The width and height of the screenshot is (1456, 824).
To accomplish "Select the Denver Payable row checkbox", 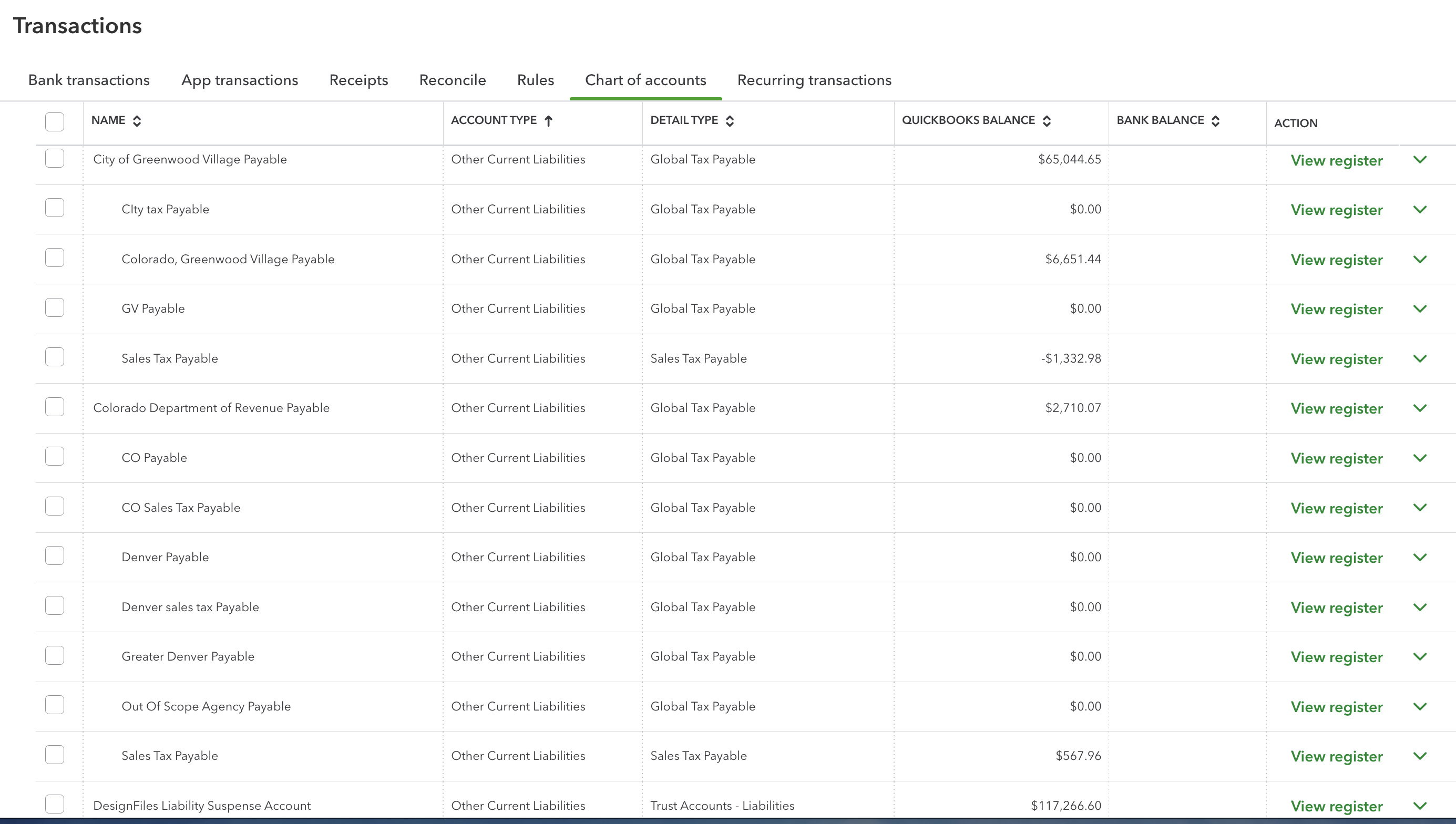I will click(54, 557).
